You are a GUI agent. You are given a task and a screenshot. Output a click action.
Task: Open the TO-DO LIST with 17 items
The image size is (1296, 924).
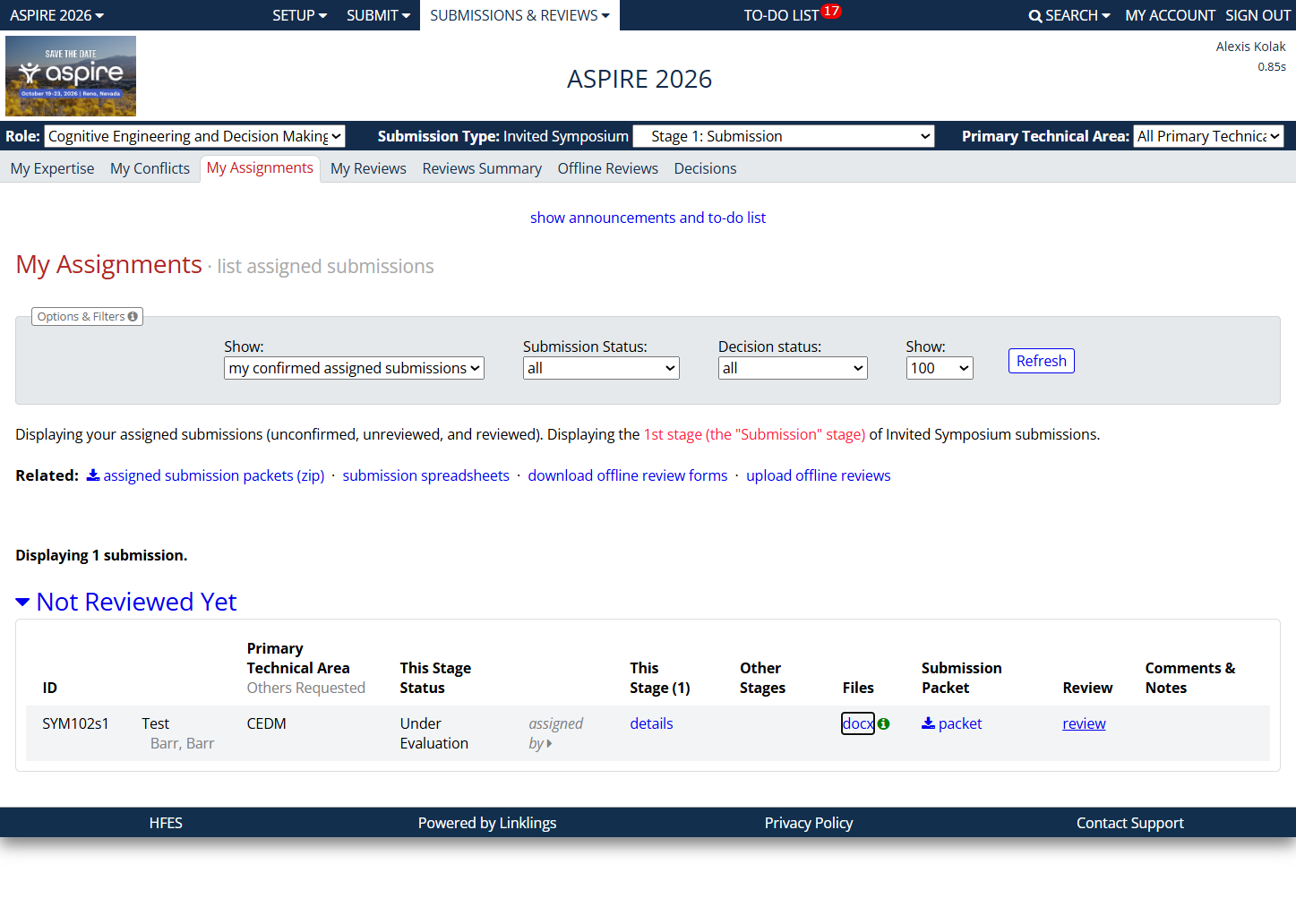click(792, 14)
